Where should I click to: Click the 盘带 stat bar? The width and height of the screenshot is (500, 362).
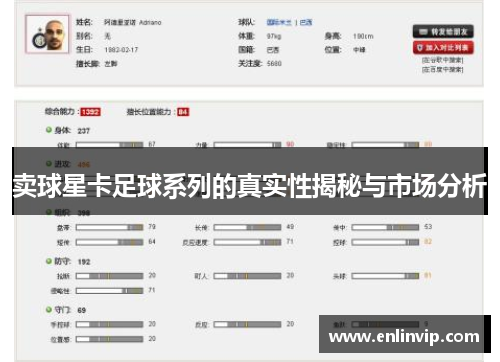pyautogui.click(x=109, y=227)
